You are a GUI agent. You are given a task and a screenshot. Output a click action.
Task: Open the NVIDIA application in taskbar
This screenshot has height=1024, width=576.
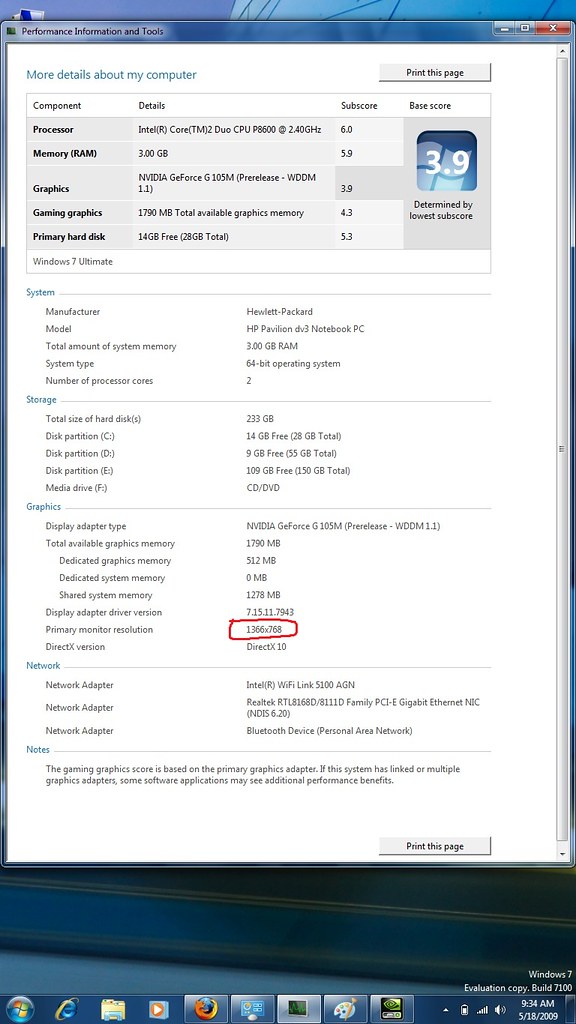pyautogui.click(x=392, y=1010)
